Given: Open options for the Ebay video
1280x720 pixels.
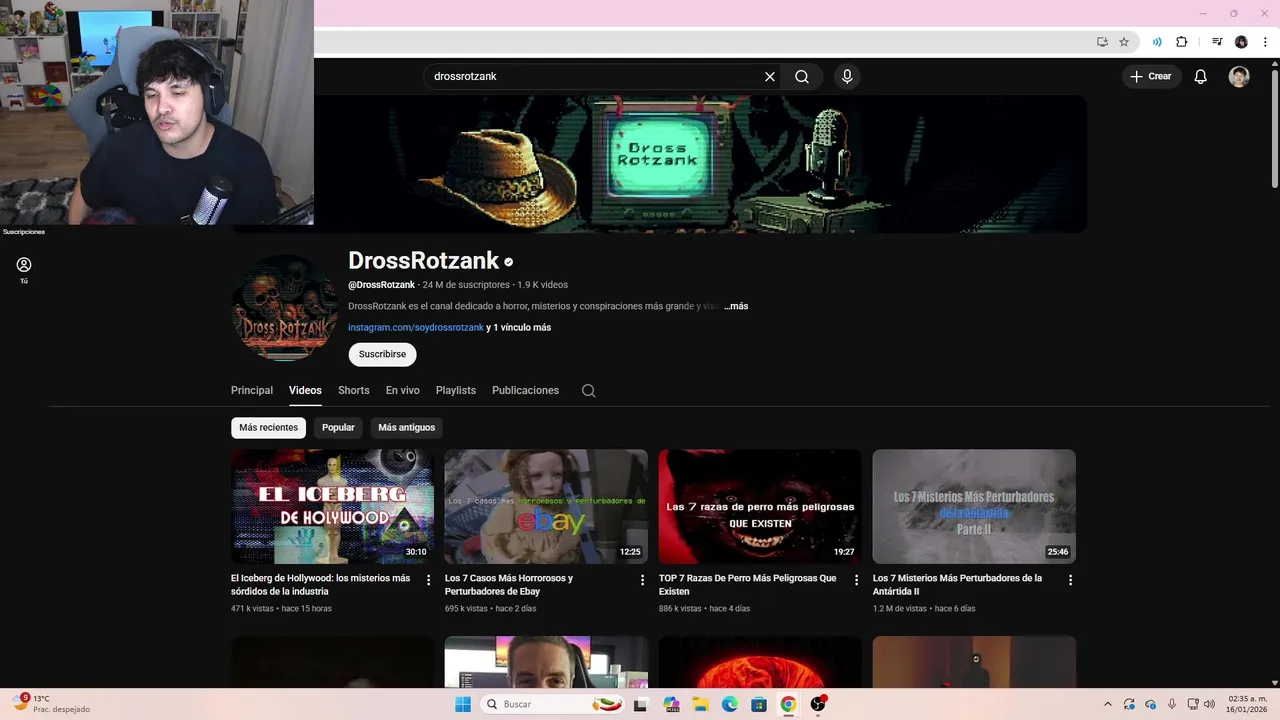Looking at the screenshot, I should coord(643,580).
